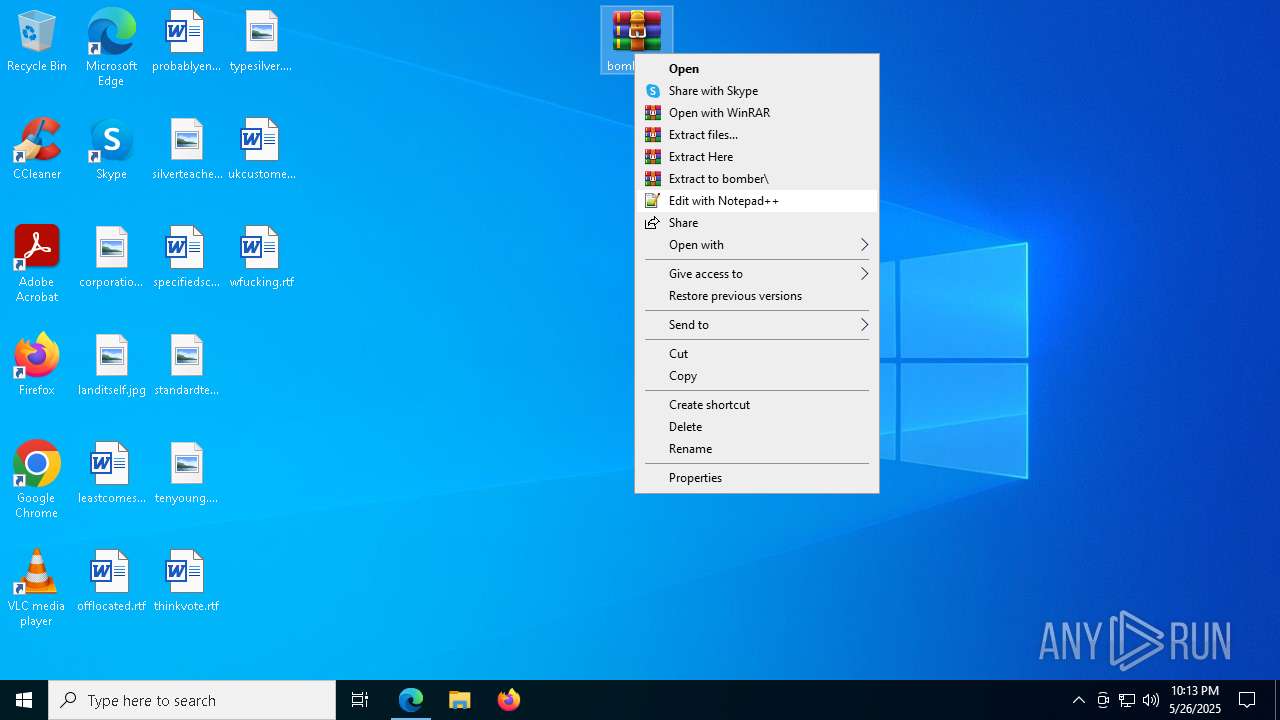Choose Restore previous versions
This screenshot has height=720, width=1280.
tap(757, 296)
